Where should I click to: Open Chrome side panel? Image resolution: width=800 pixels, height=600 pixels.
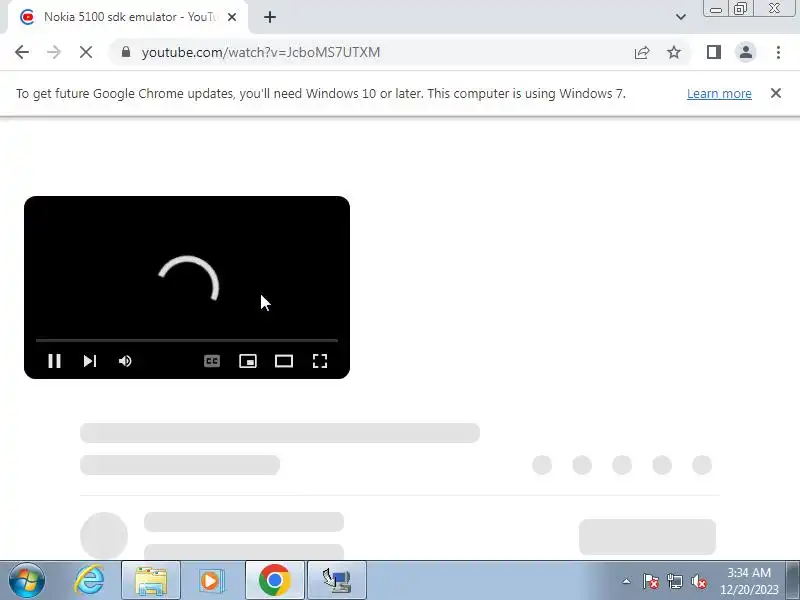[x=714, y=52]
